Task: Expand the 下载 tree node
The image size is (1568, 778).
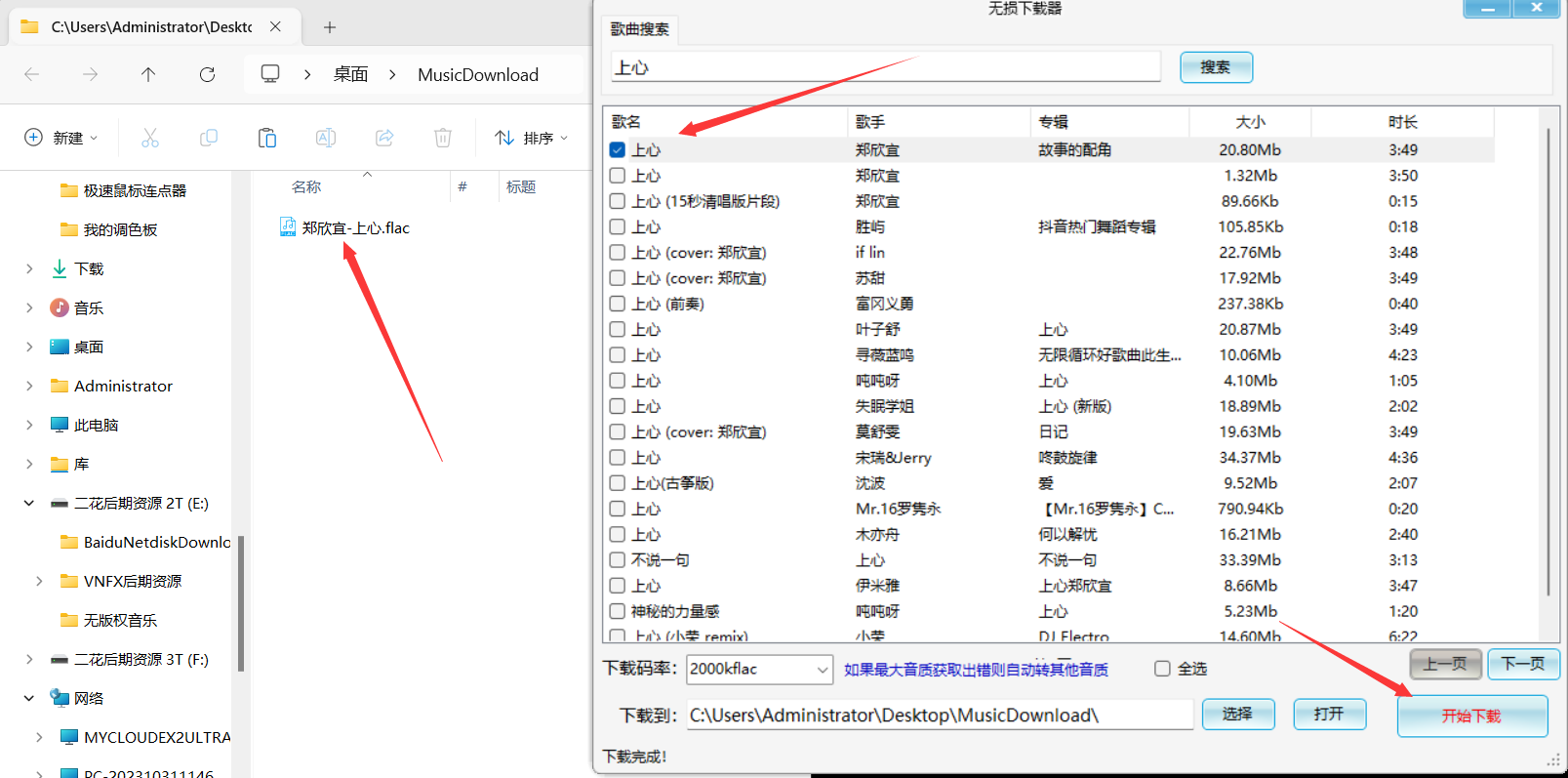Action: coord(29,268)
